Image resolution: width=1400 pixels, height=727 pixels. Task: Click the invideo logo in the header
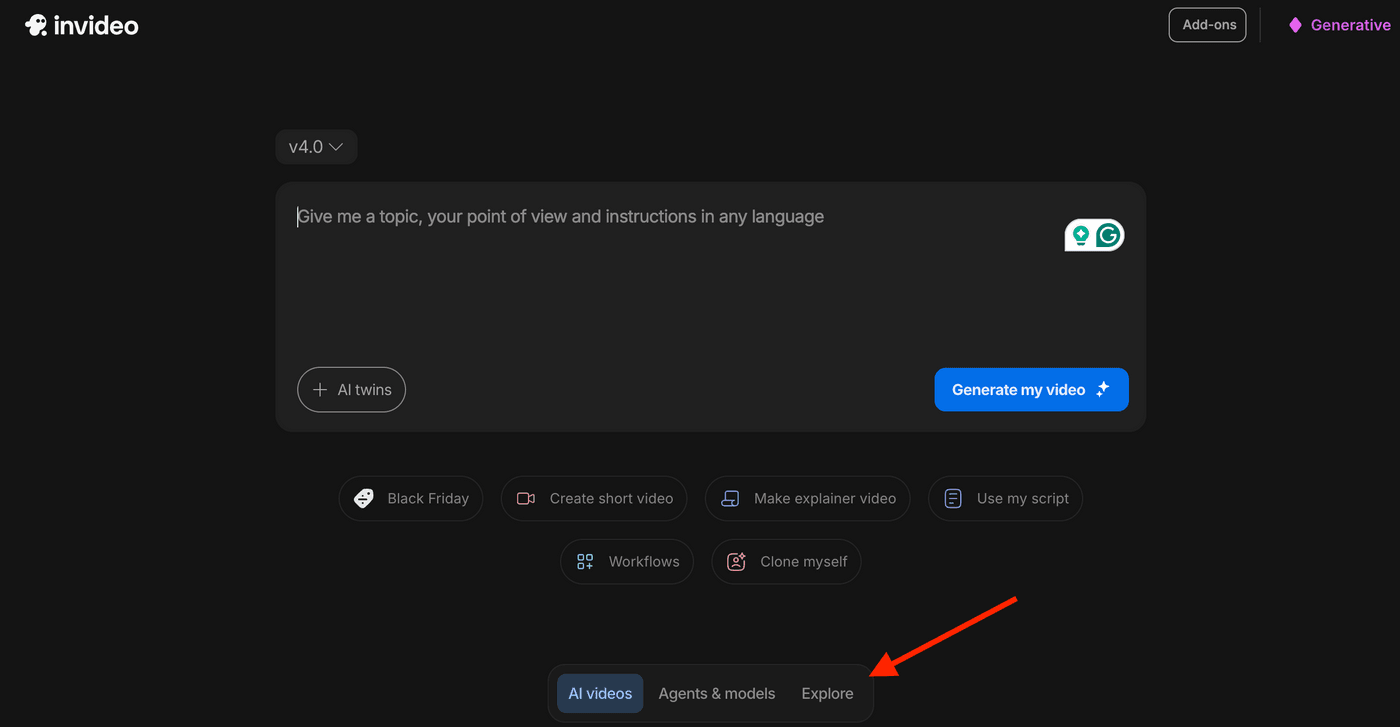(82, 25)
